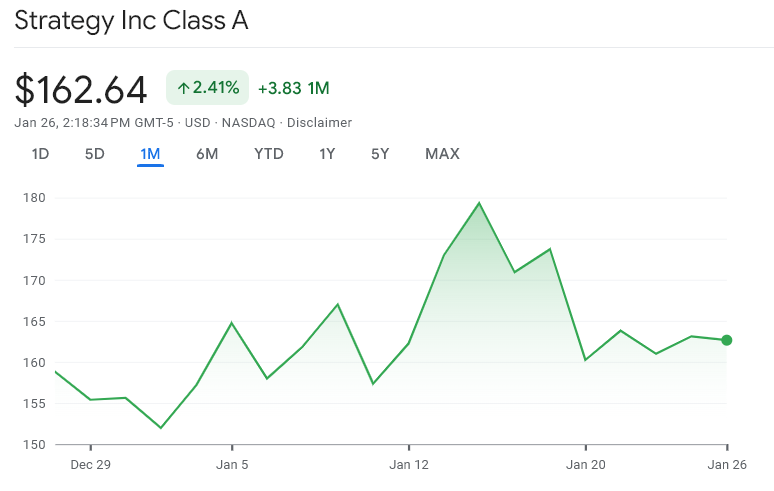Click the $162.64 stock price

(81, 89)
